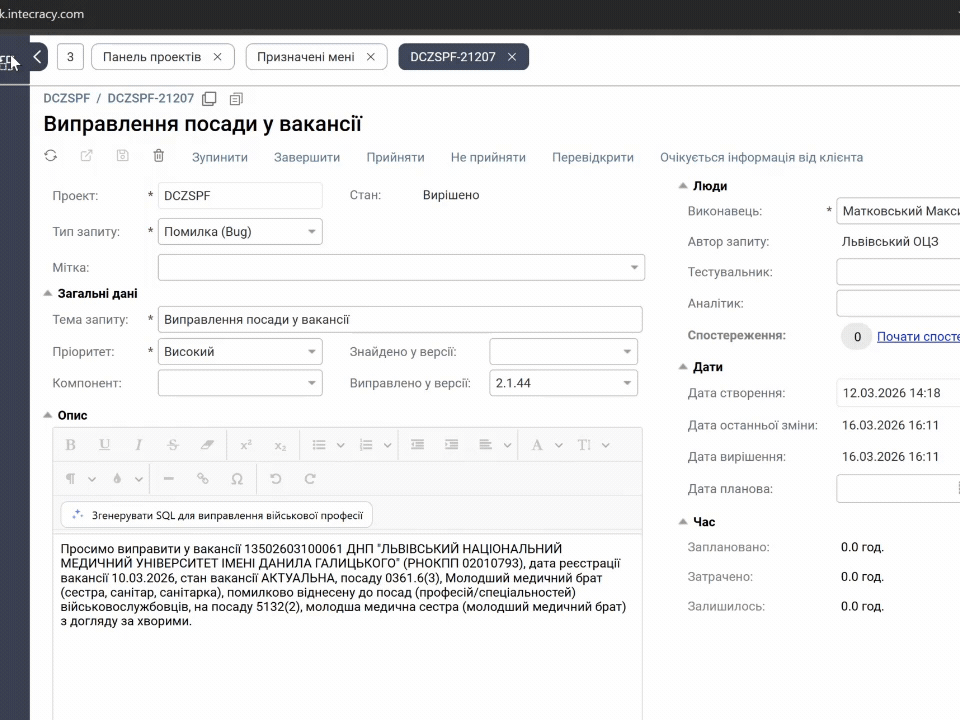Open the Компонент dropdown
The image size is (960, 720).
(312, 383)
